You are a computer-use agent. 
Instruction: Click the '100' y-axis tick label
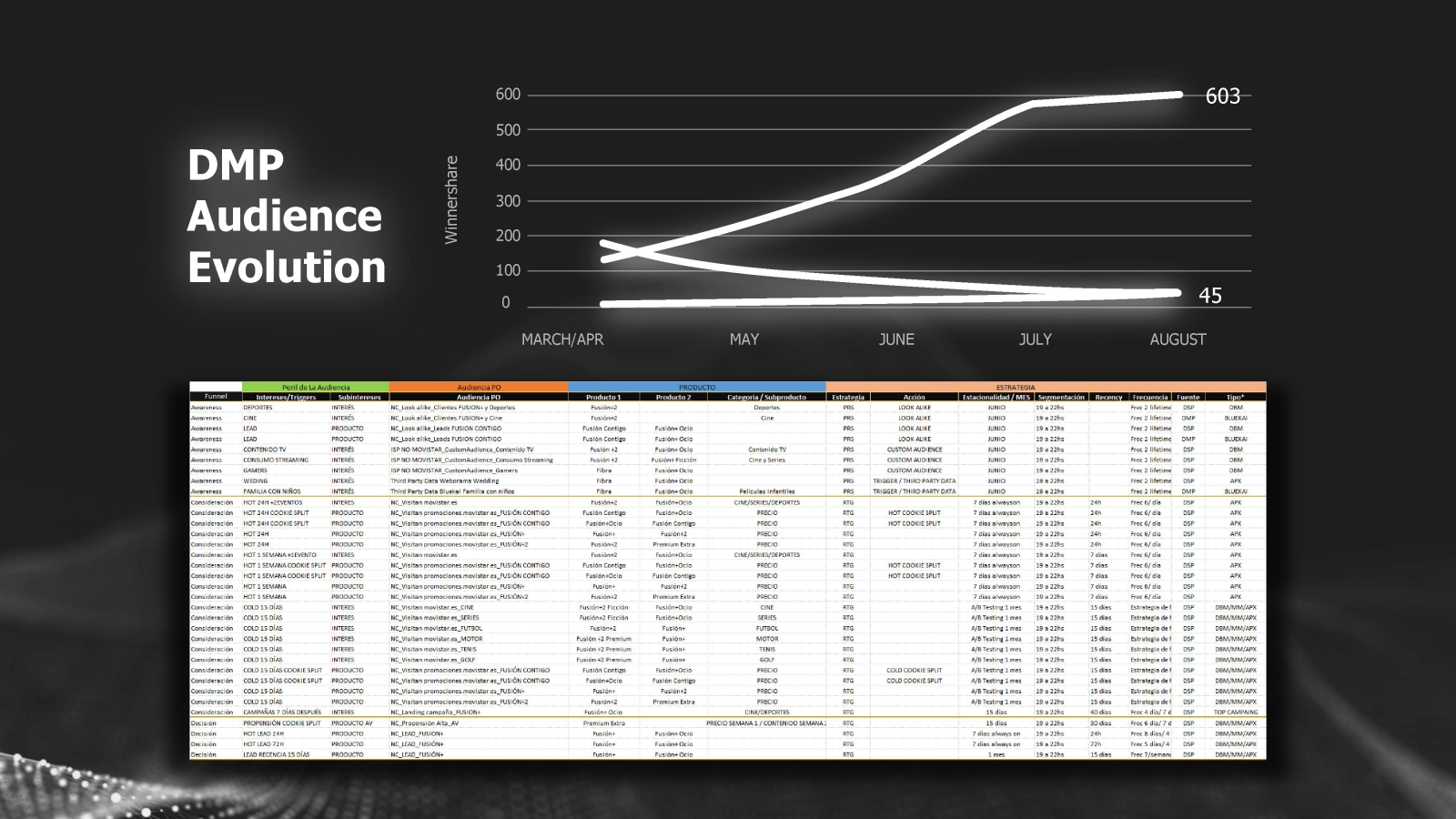(508, 270)
